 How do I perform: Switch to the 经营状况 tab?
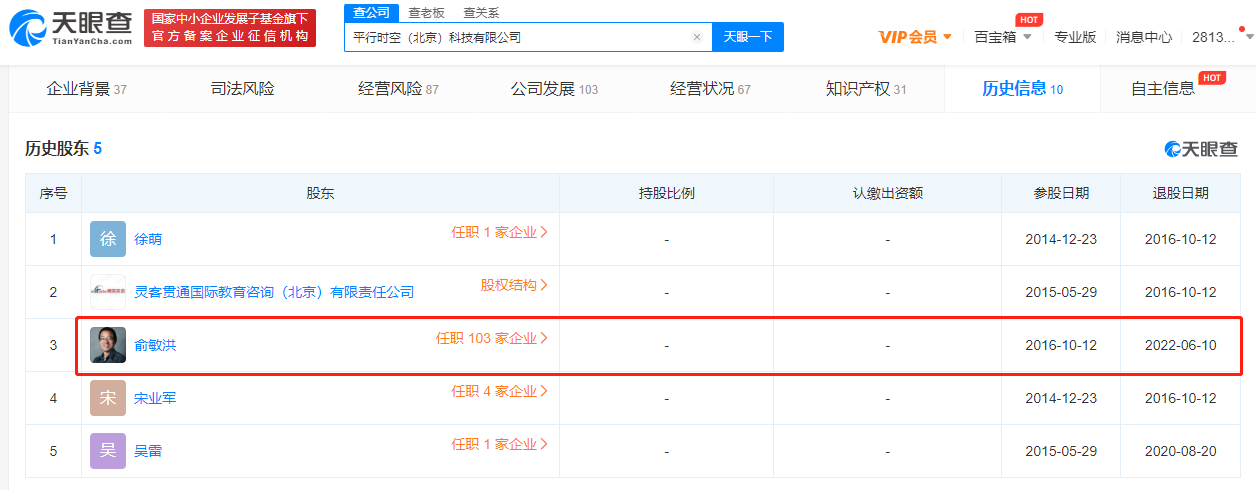(710, 89)
